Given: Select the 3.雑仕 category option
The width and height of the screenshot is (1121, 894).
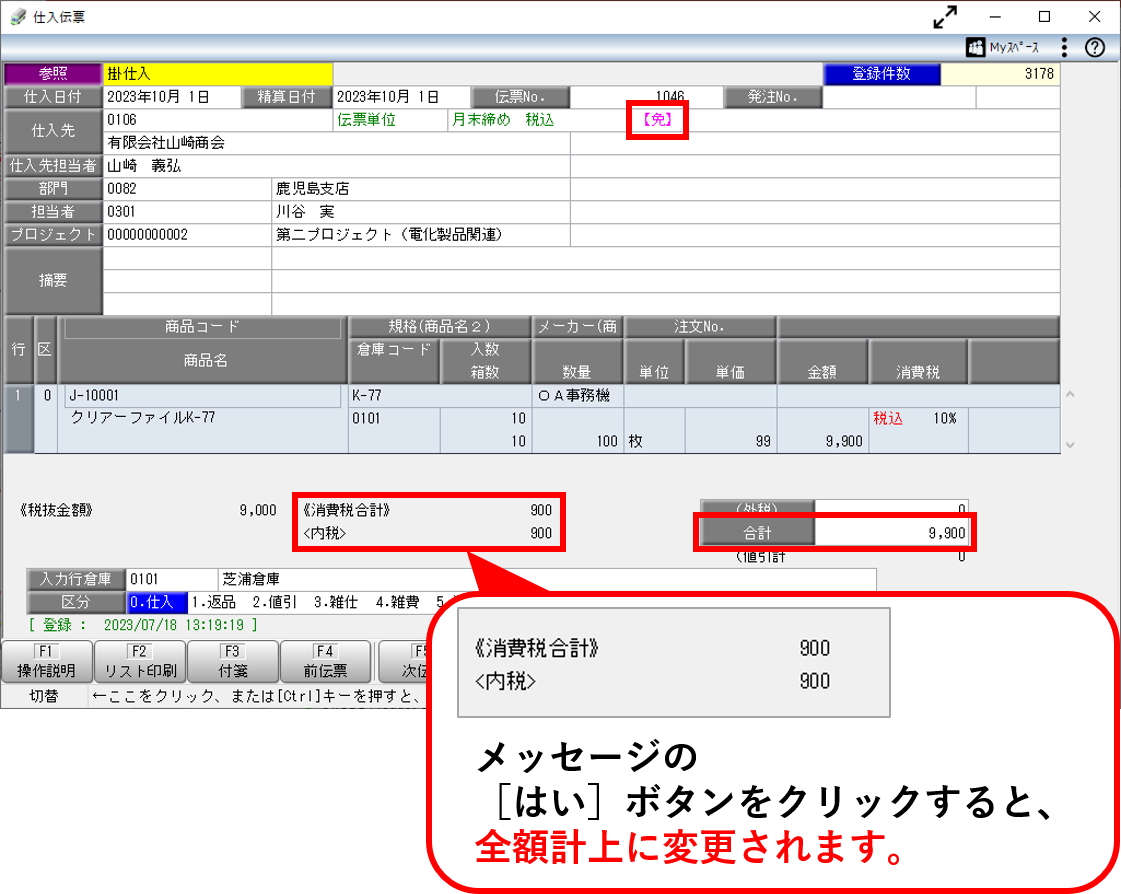Looking at the screenshot, I should click(x=336, y=602).
